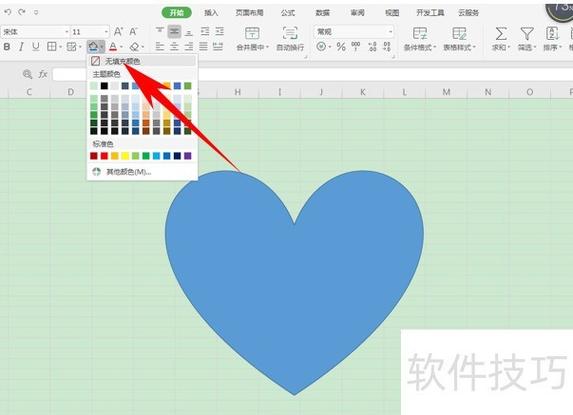
Task: Expand the 合并居中 dropdown arrow
Action: 267,47
